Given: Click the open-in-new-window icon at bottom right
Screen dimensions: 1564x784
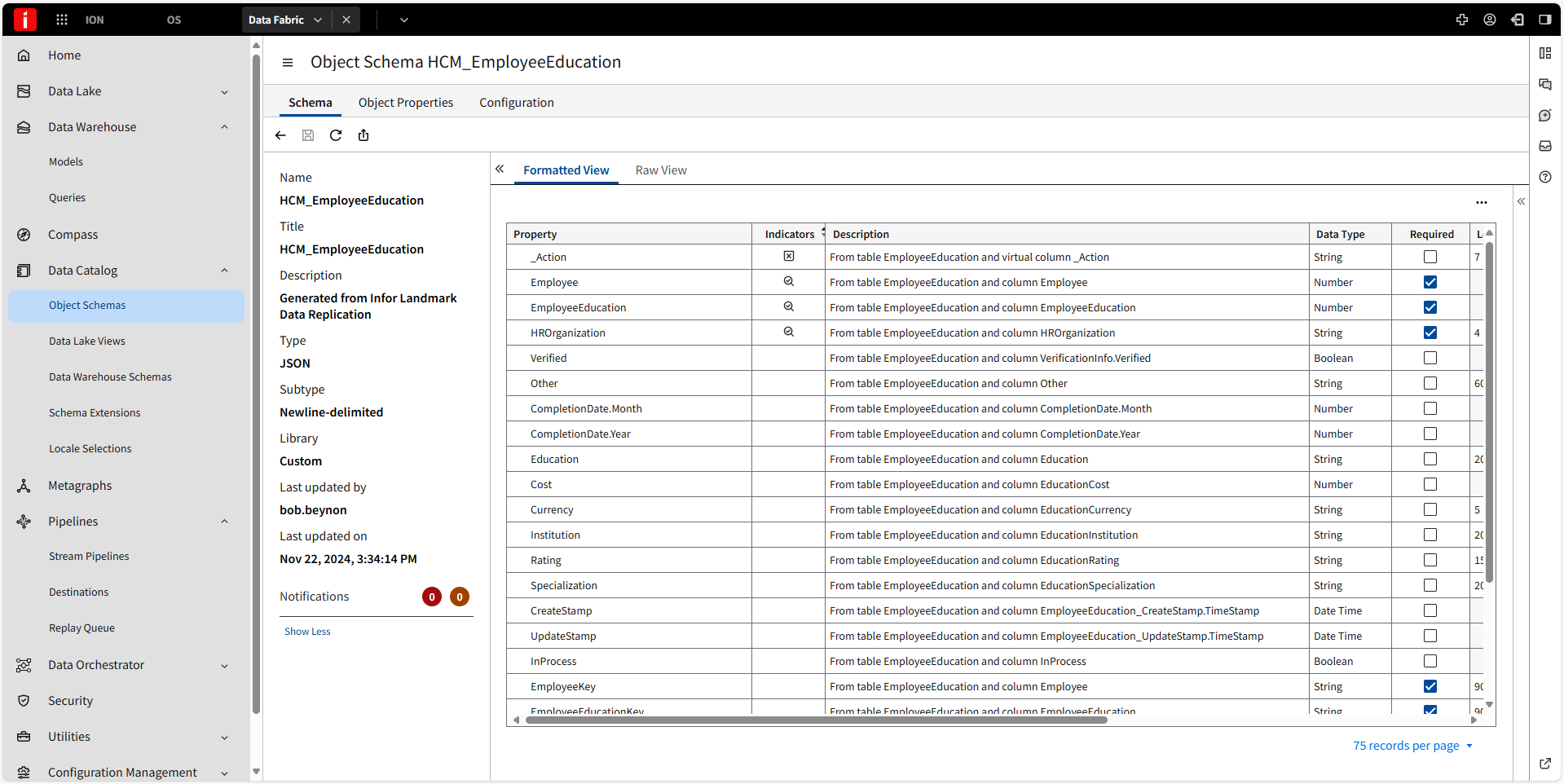Looking at the screenshot, I should [x=1545, y=764].
